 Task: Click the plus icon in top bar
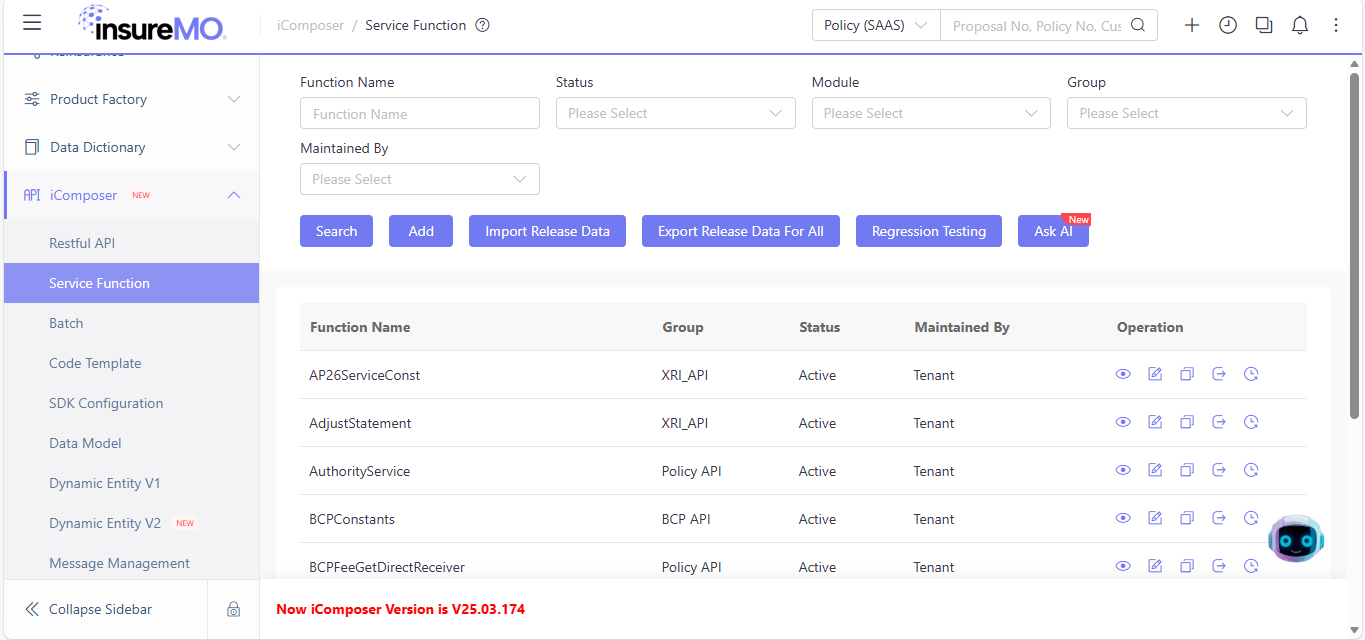click(1192, 26)
